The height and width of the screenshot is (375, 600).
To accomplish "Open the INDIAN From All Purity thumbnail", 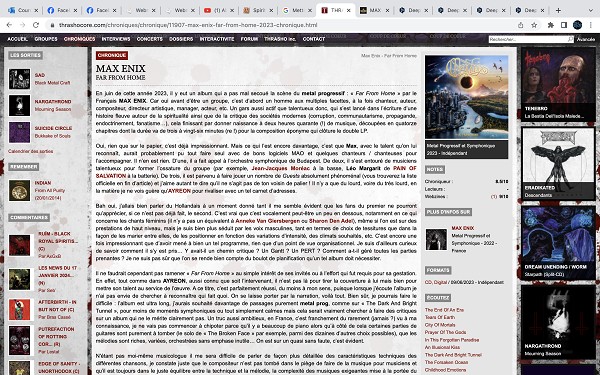I will pos(20,191).
